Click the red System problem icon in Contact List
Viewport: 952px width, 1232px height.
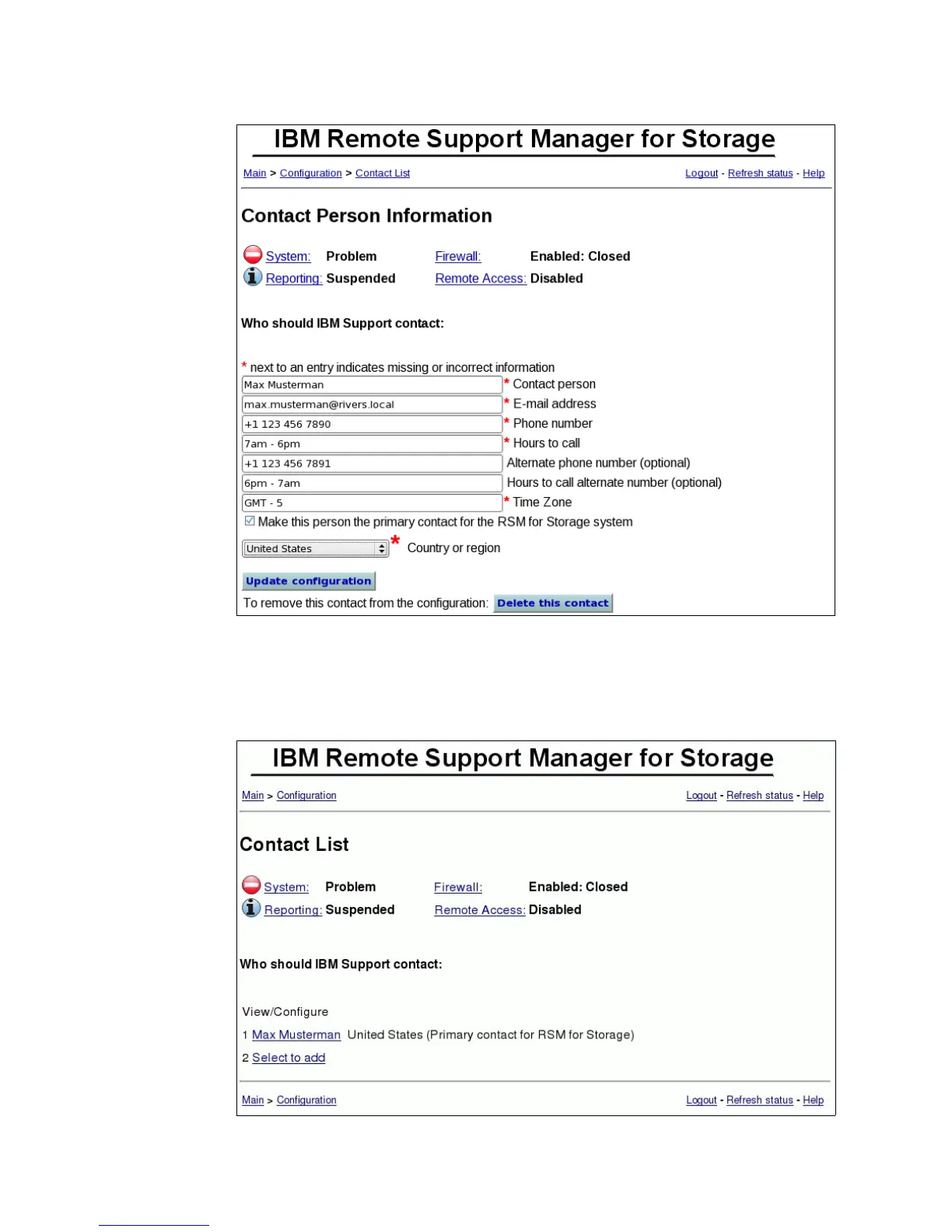pos(251,885)
